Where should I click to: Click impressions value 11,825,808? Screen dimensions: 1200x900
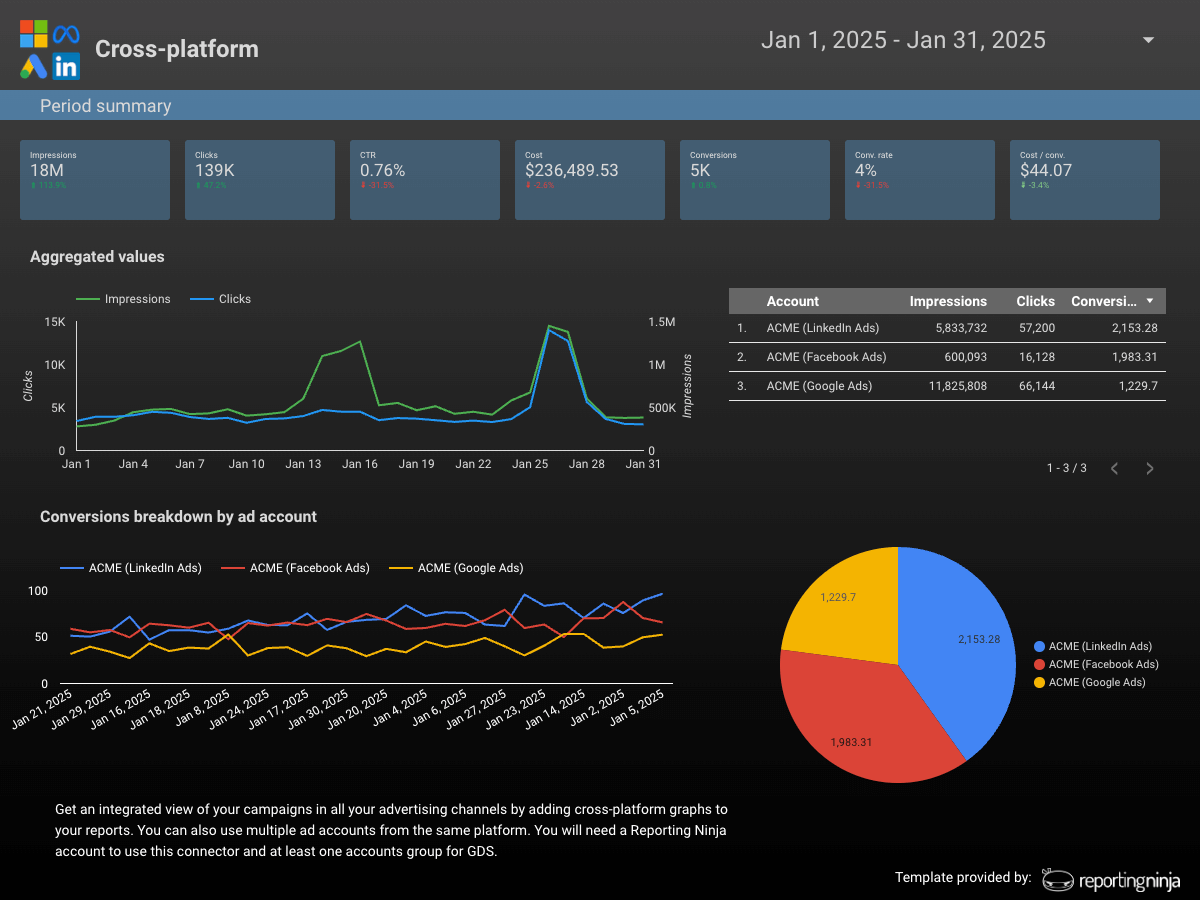click(x=958, y=386)
